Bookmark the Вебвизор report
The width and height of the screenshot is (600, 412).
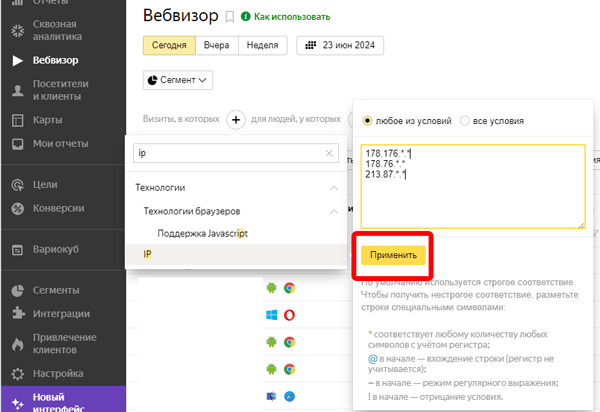230,17
